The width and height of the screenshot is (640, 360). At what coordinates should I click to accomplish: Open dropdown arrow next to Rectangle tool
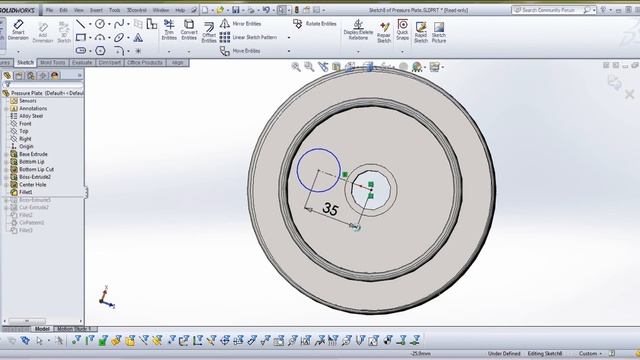click(x=90, y=38)
